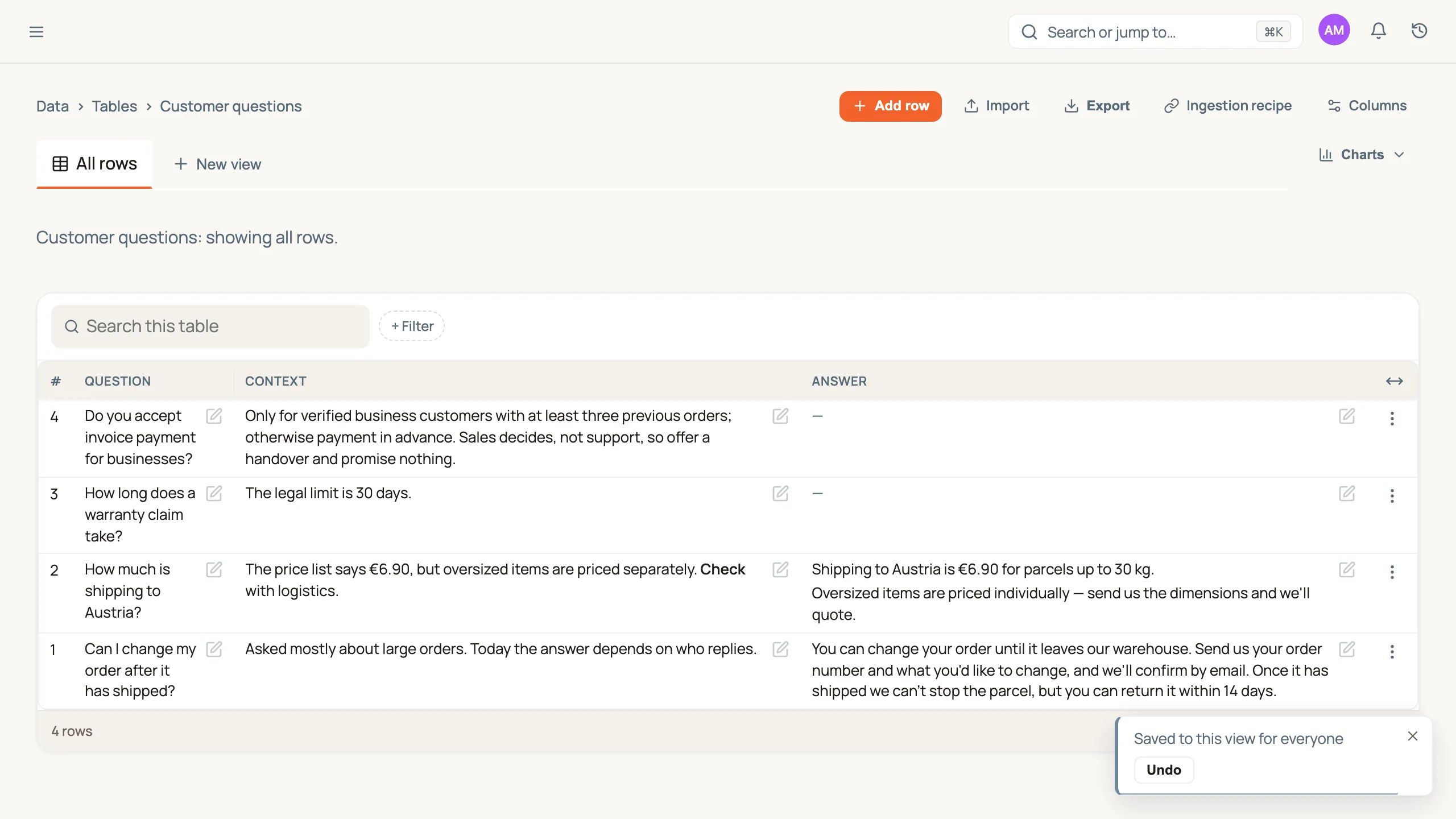Expand the Charts dropdown
Viewport: 1456px width, 819px height.
(1362, 155)
